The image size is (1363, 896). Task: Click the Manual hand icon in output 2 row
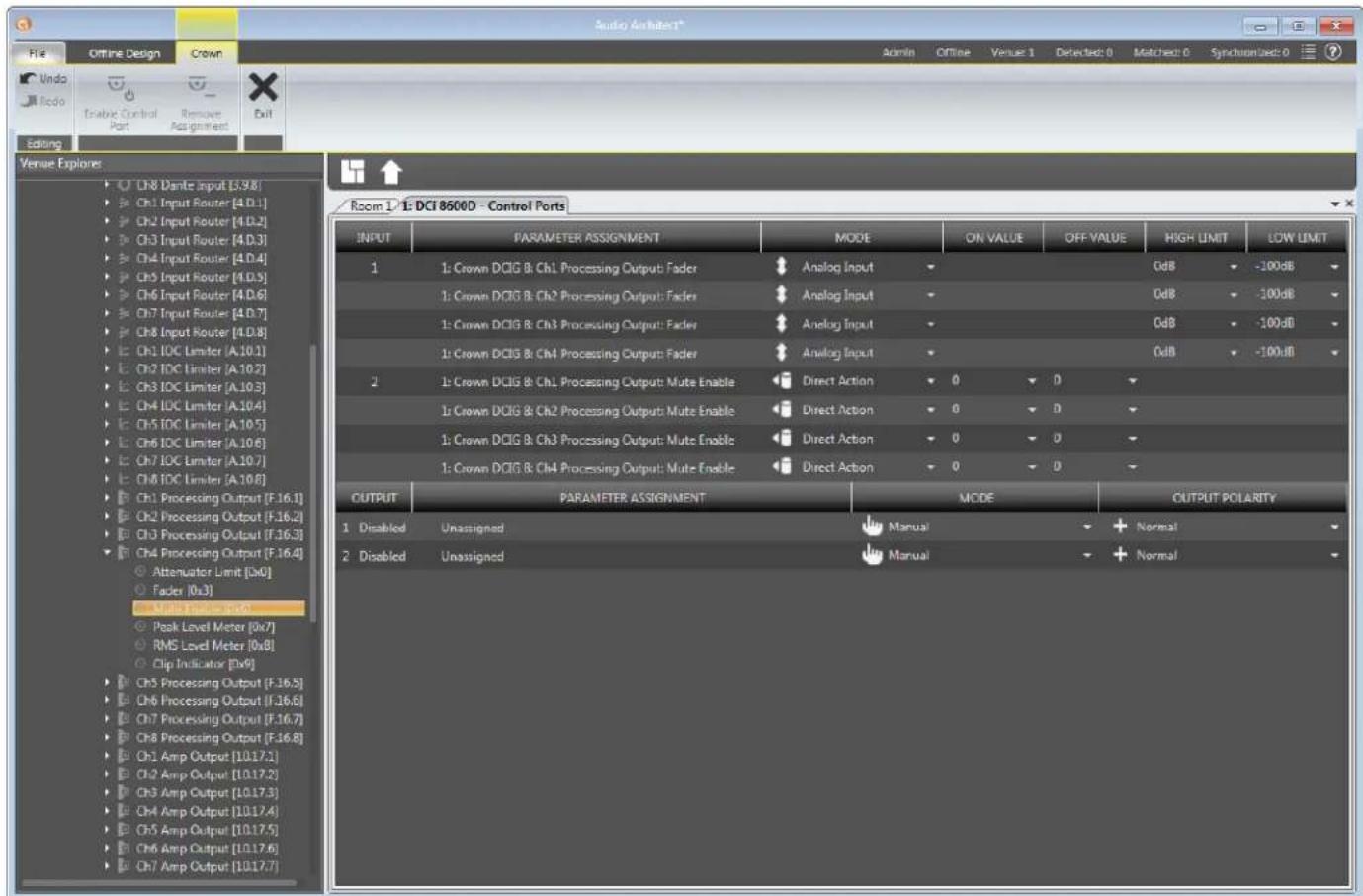(871, 555)
